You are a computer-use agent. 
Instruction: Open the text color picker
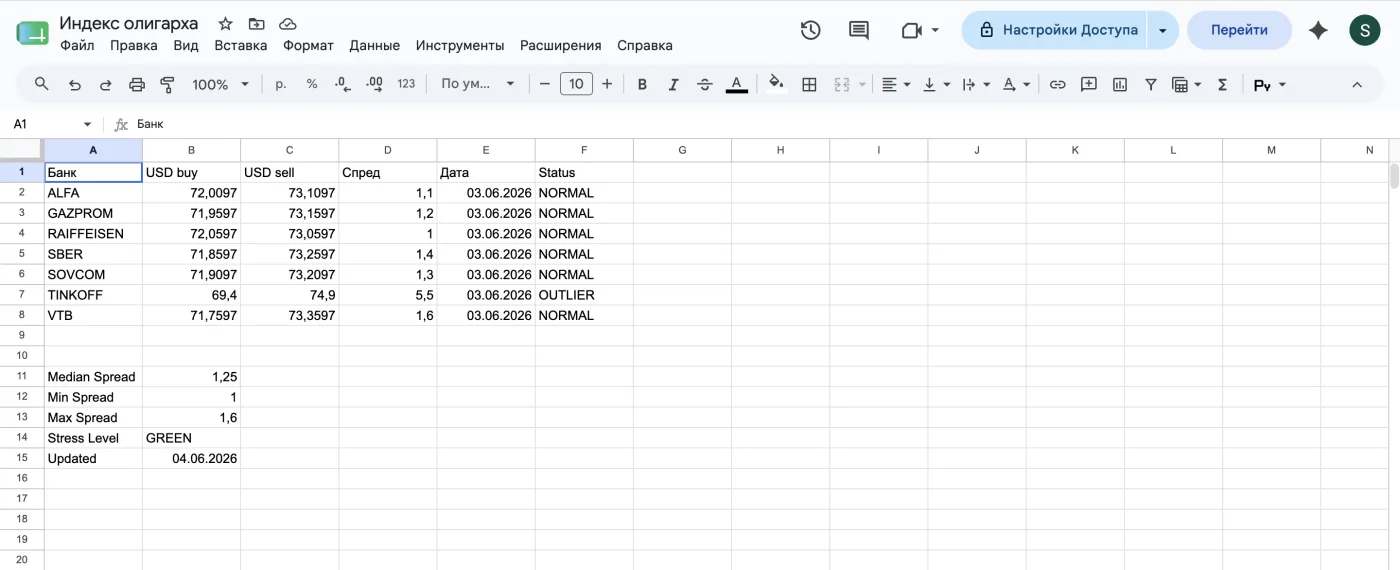coord(737,84)
